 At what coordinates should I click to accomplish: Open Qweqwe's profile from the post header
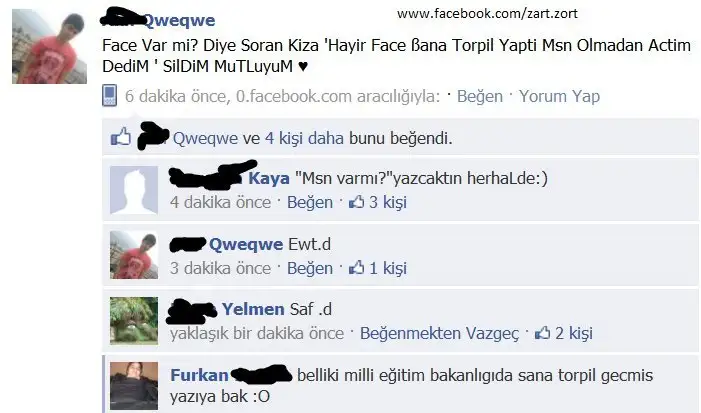[x=179, y=20]
